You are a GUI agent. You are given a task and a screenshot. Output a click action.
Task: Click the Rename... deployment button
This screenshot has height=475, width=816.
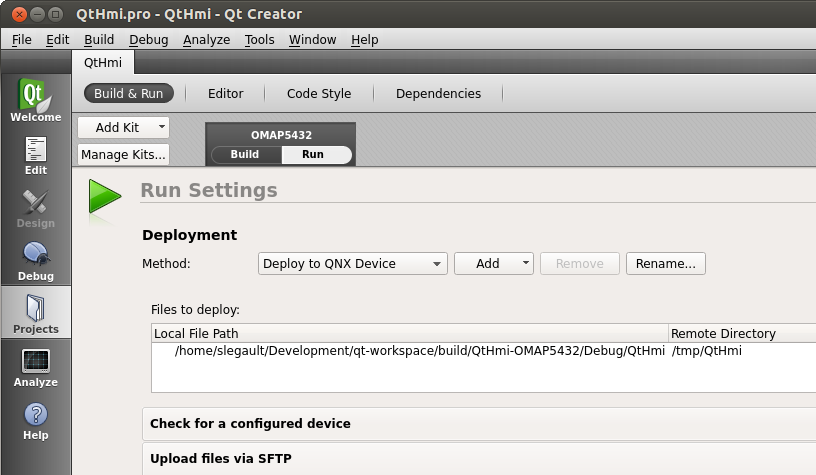pyautogui.click(x=666, y=264)
